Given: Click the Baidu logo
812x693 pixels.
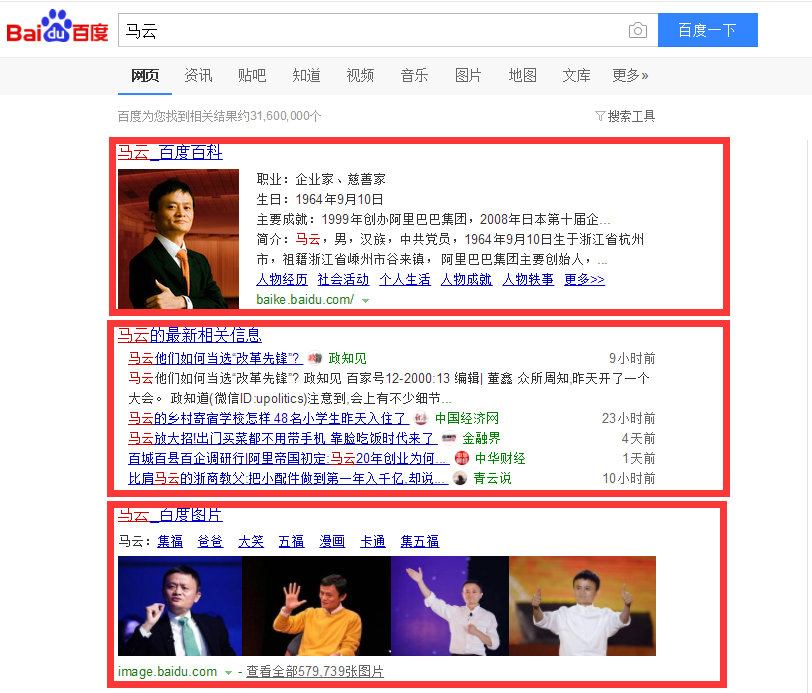Looking at the screenshot, I should pos(57,27).
